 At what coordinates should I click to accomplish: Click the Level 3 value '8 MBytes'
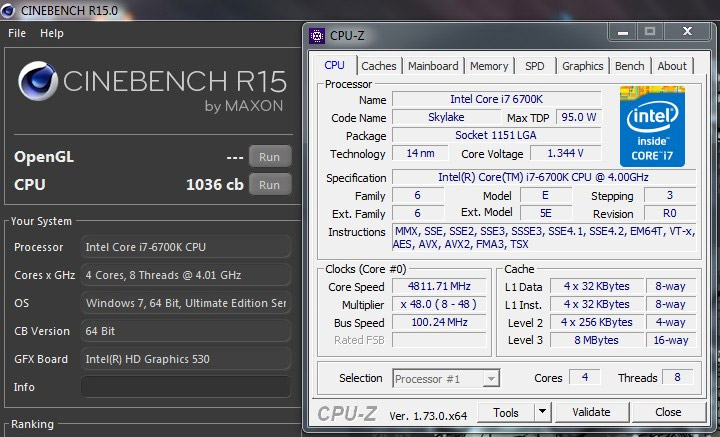(596, 340)
